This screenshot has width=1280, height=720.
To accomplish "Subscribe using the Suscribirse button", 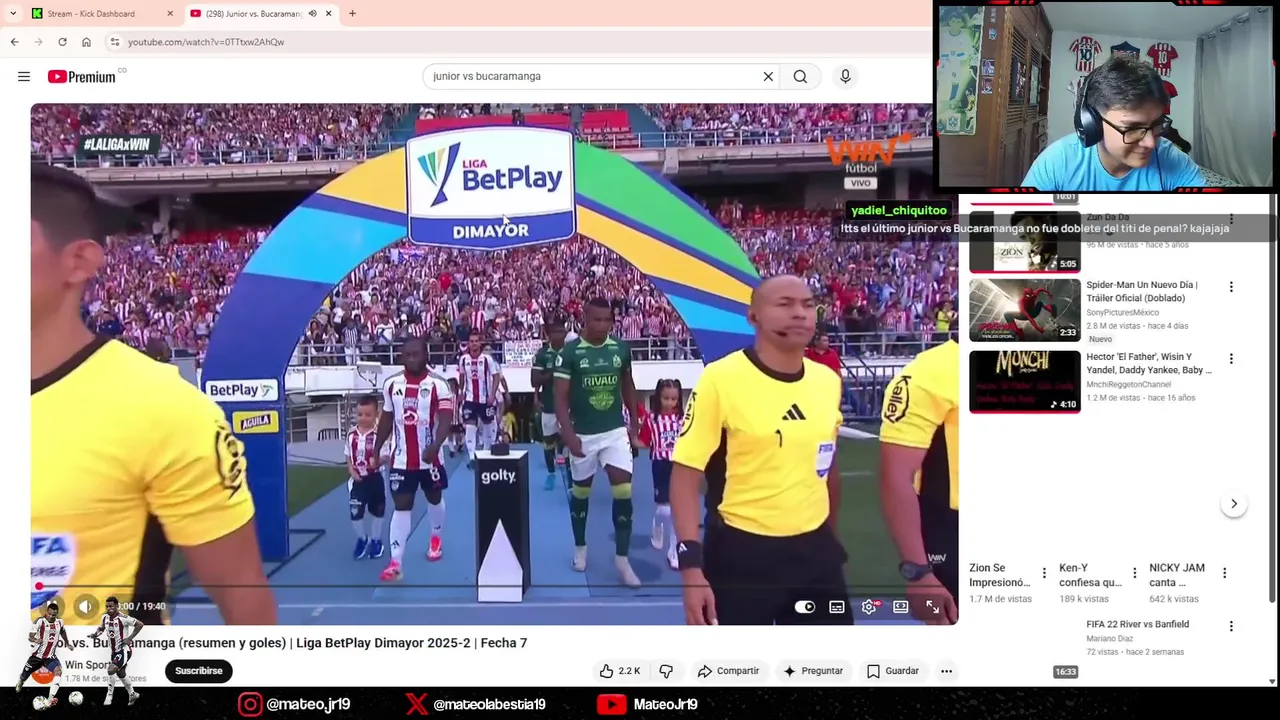I will [199, 671].
